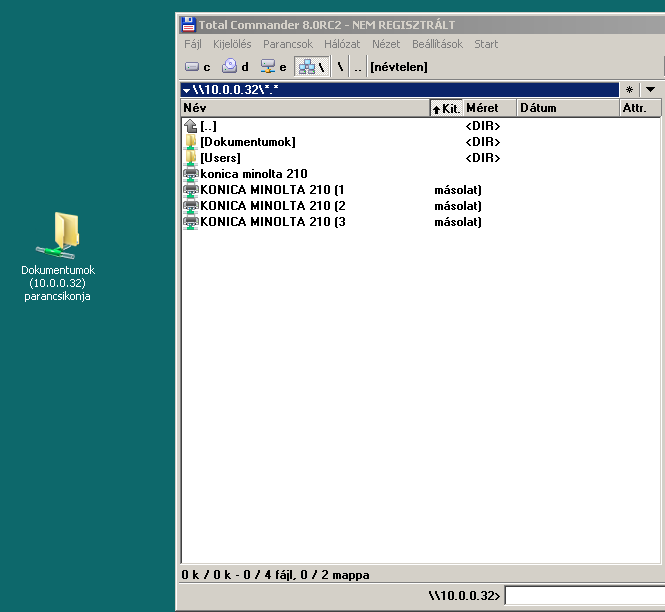Go to root directory backslash button
The height and width of the screenshot is (612, 665).
coord(340,67)
